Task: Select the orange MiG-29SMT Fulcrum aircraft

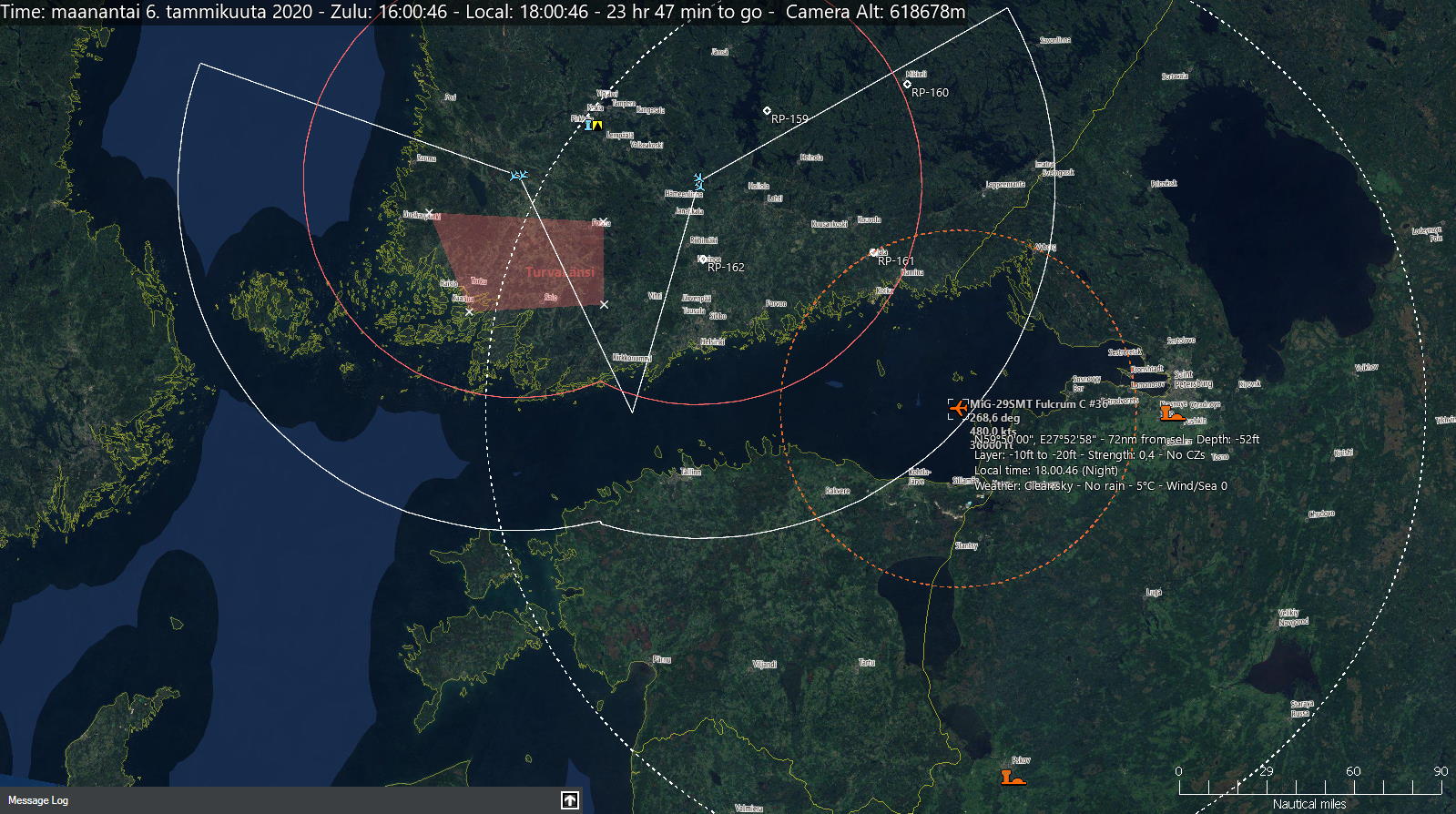Action: coord(956,407)
